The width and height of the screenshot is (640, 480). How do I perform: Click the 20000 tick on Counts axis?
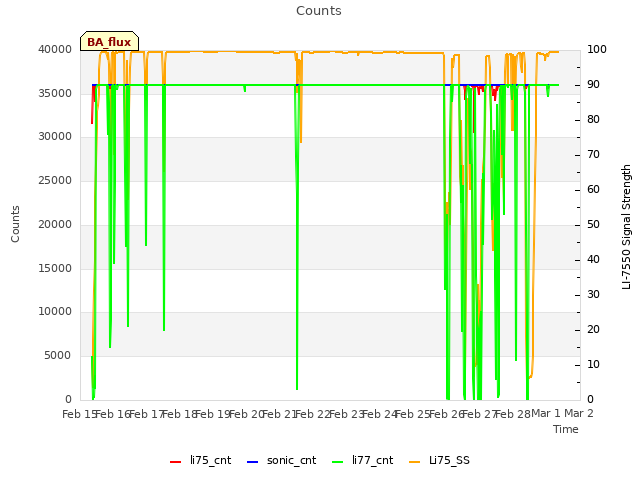pyautogui.click(x=55, y=224)
